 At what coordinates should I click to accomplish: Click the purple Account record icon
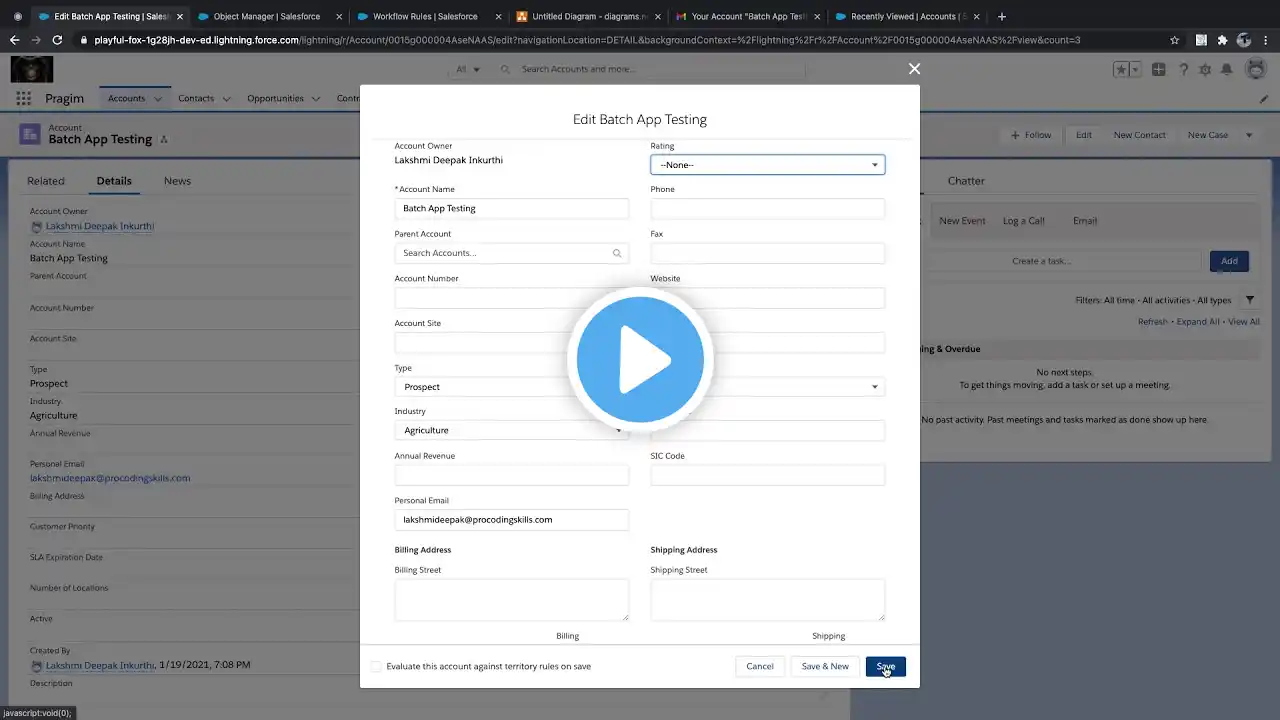(30, 134)
